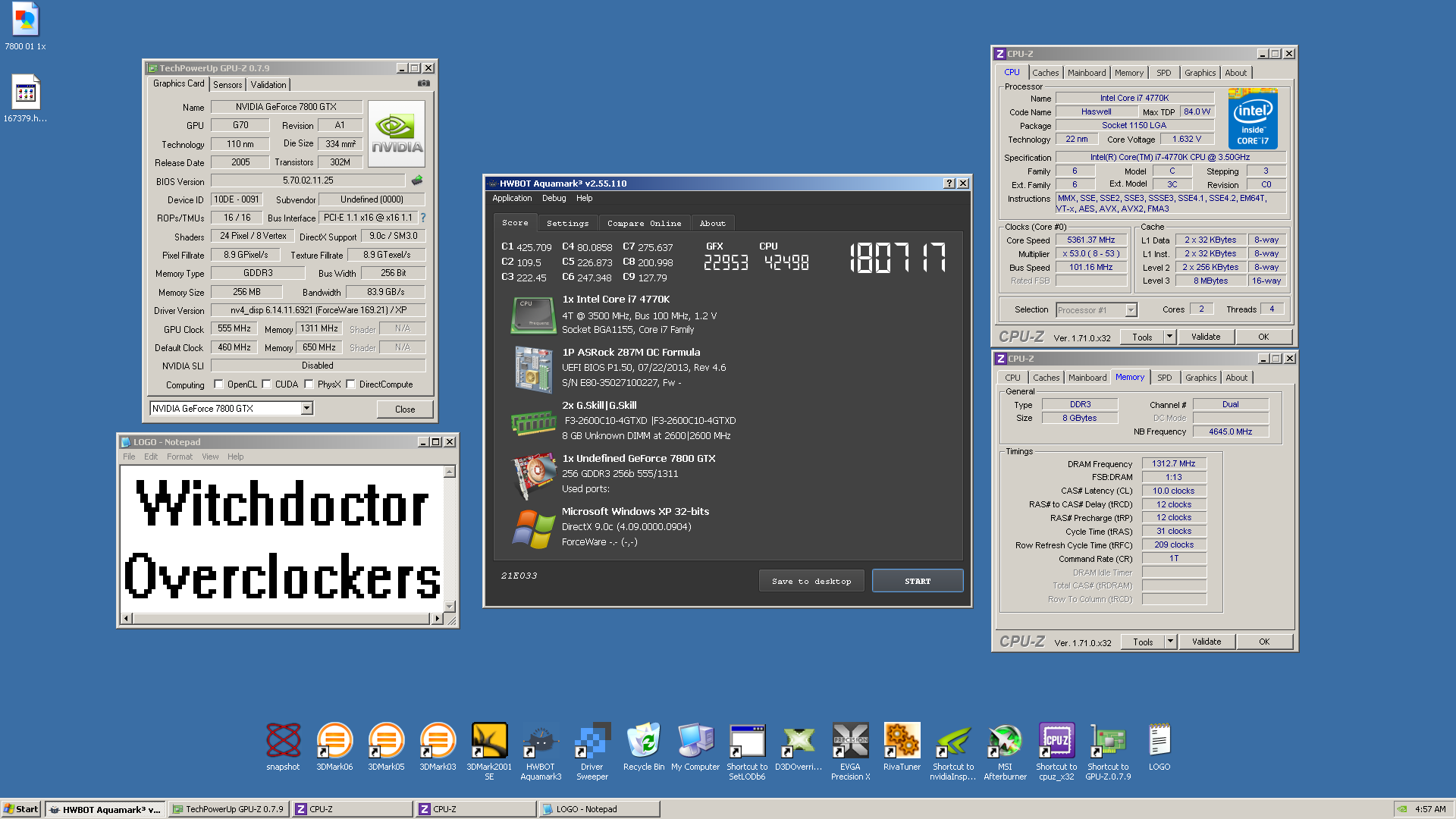The image size is (1456, 819).
Task: Click the Aquamark help question mark button
Action: click(949, 184)
